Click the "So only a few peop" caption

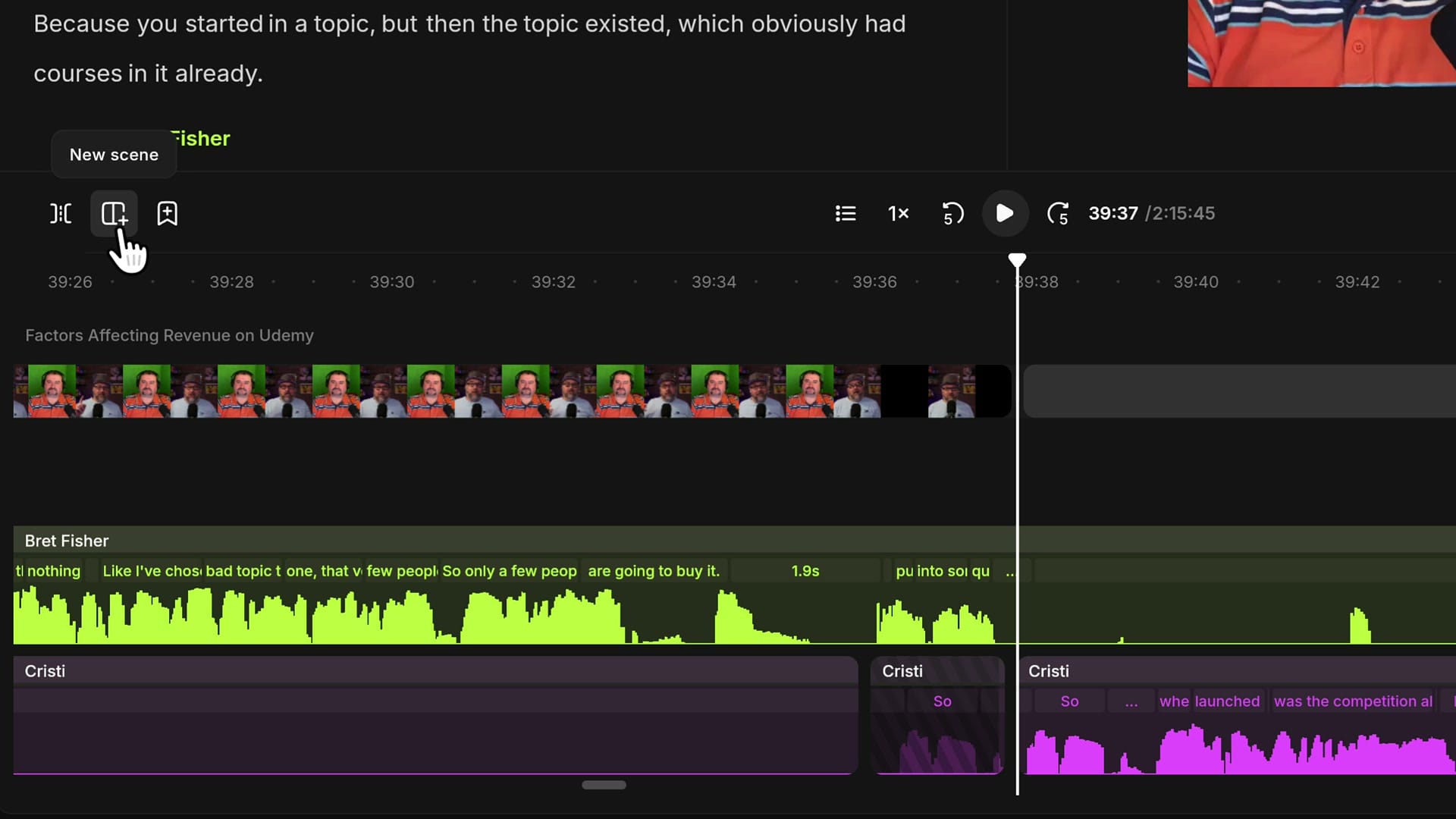click(509, 571)
